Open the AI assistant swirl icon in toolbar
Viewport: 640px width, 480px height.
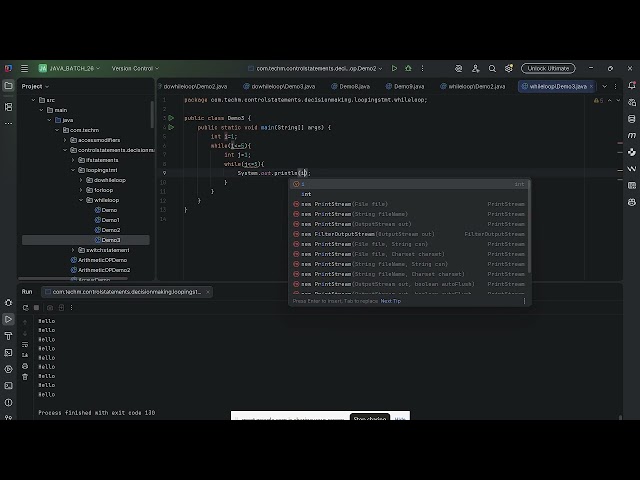click(x=458, y=69)
